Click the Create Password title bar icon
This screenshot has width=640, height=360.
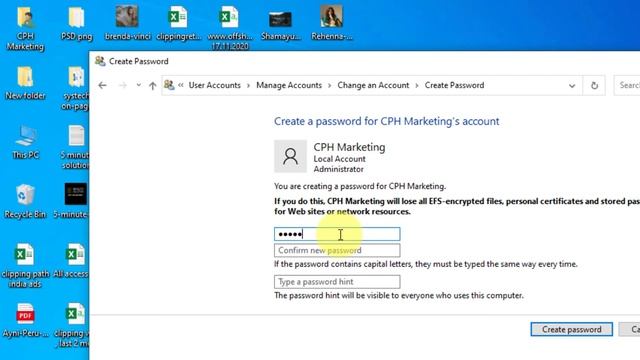(100, 61)
